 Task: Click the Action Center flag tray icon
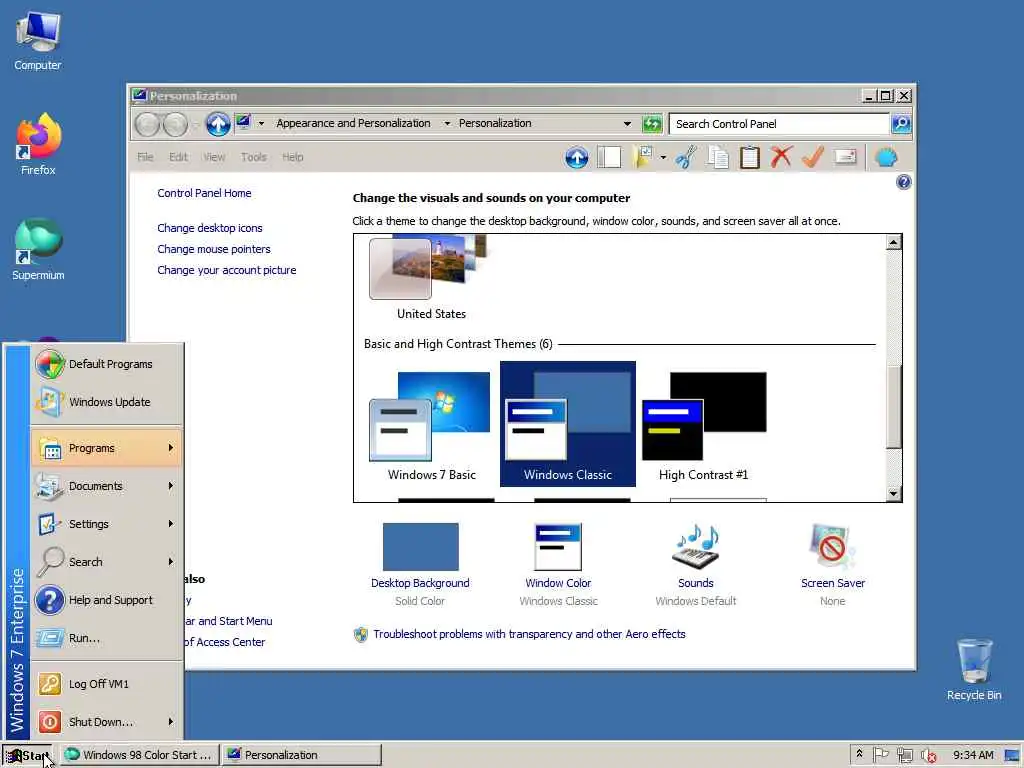coord(880,755)
